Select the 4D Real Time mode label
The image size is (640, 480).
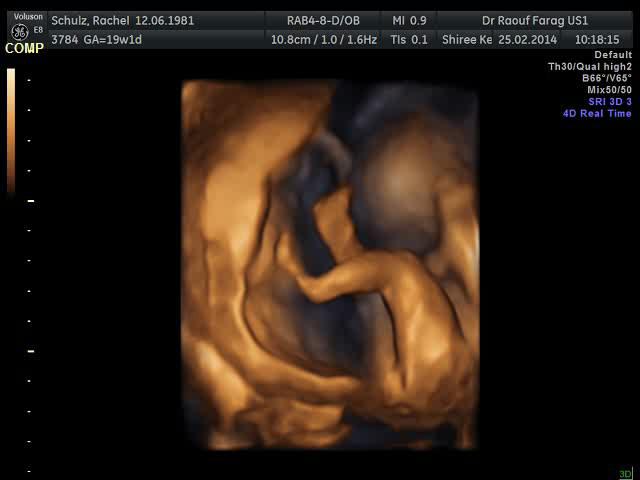[x=597, y=114]
